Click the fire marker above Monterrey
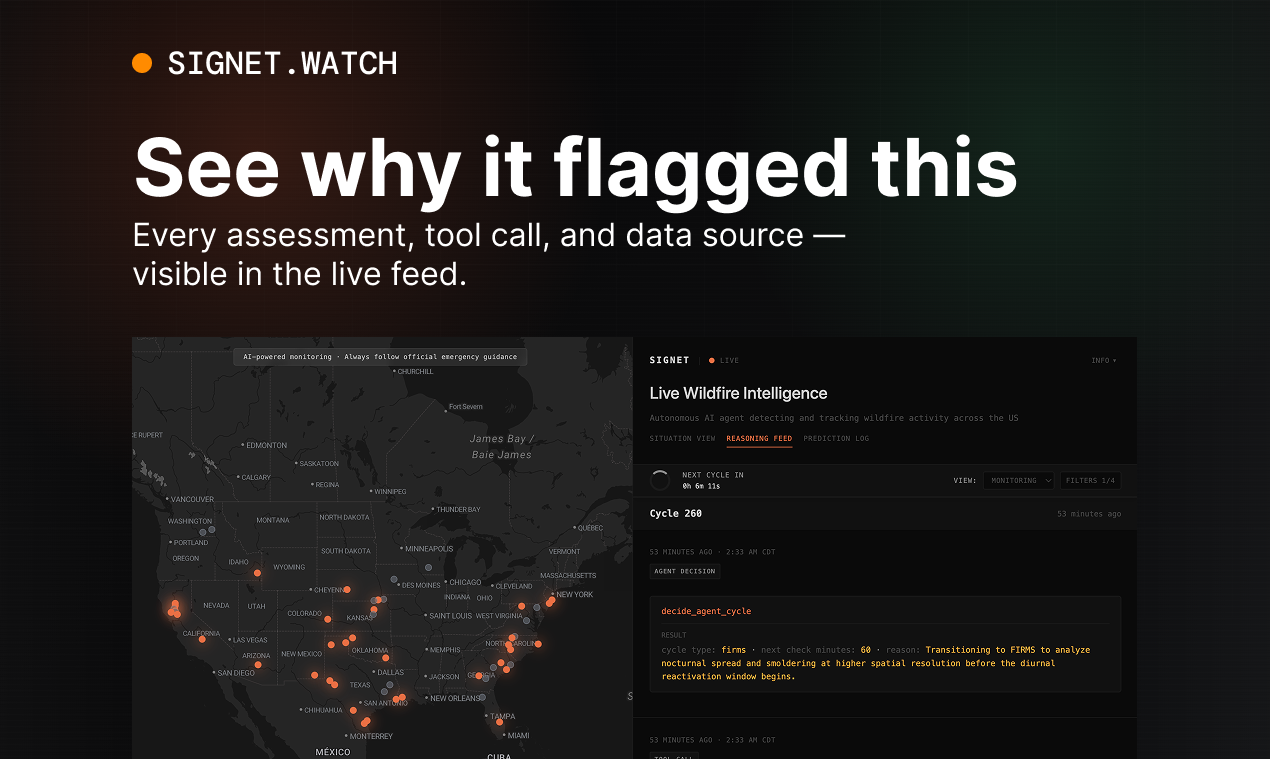The height and width of the screenshot is (759, 1270). coord(365,722)
